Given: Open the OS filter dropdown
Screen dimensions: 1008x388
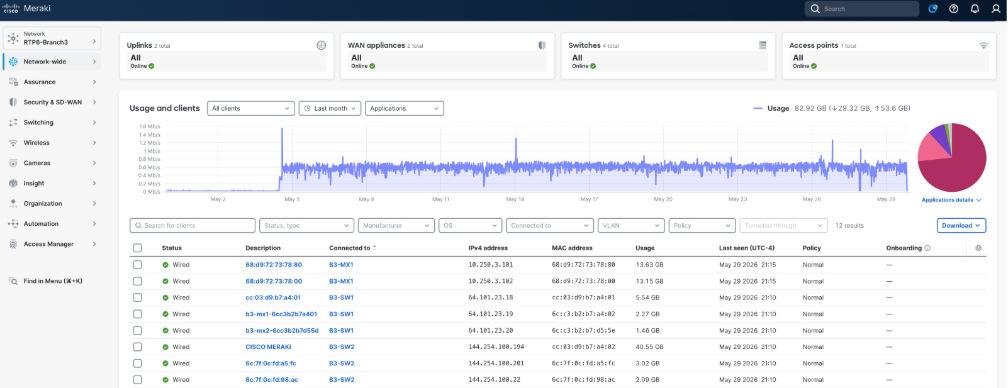Looking at the screenshot, I should tap(470, 225).
